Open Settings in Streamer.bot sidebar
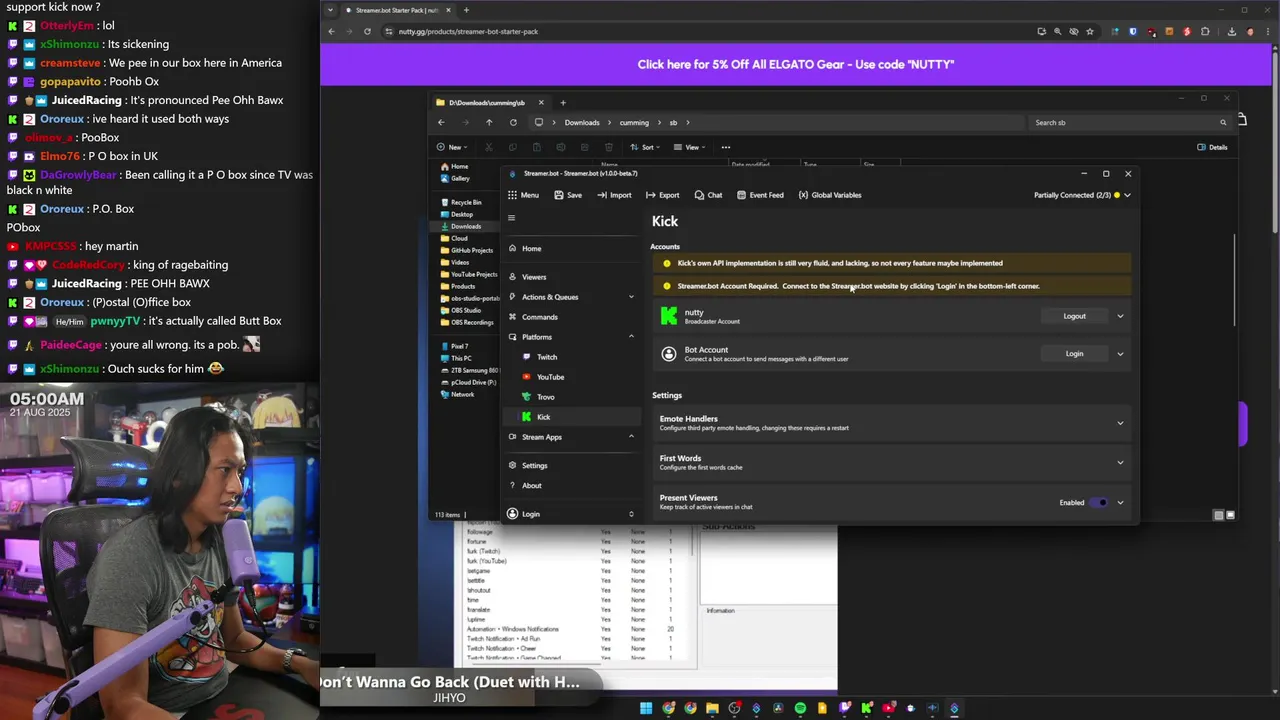Screen dimensions: 1280x720 [x=570, y=465]
